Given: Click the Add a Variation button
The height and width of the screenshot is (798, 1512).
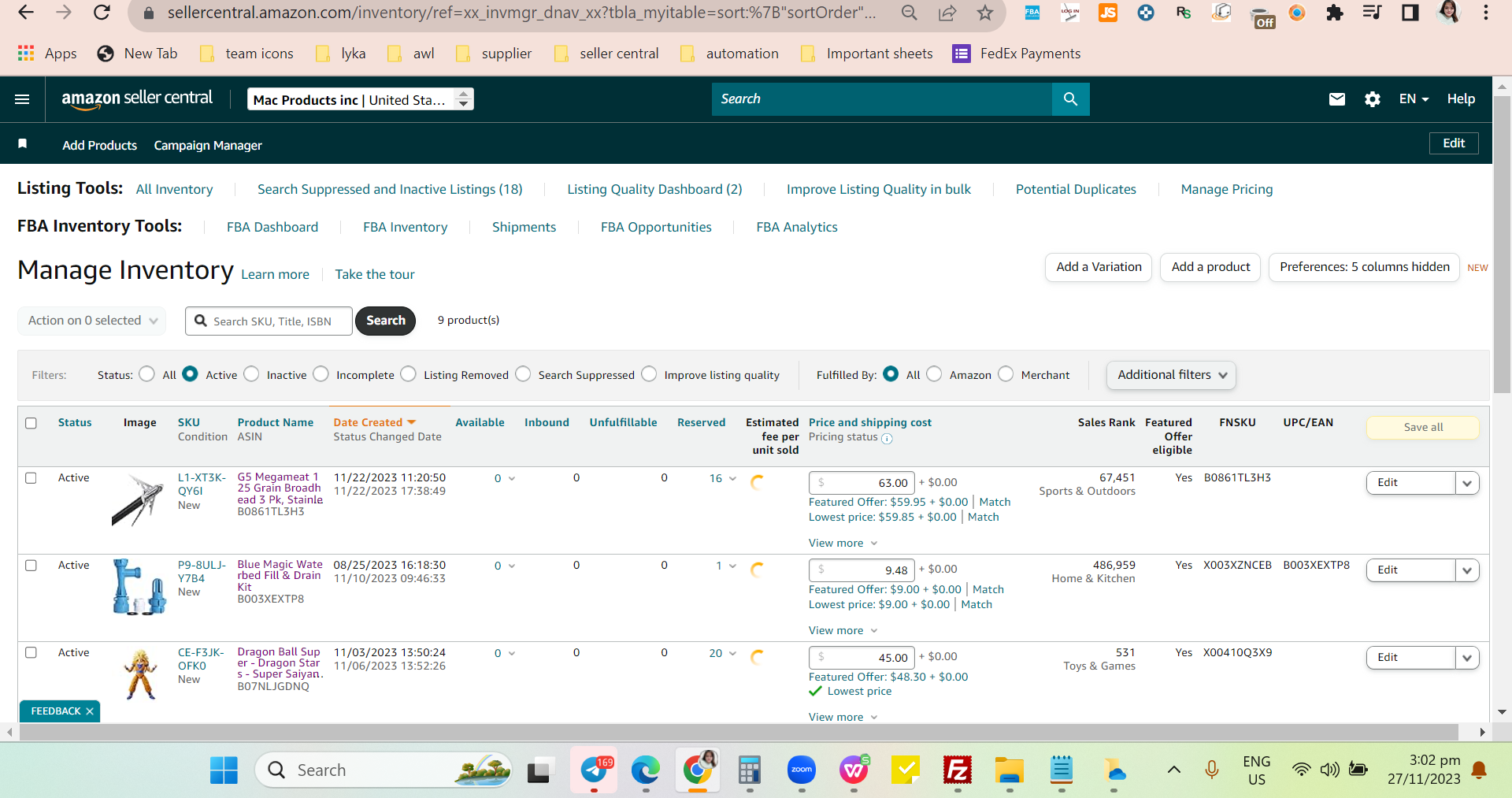Looking at the screenshot, I should tap(1099, 267).
